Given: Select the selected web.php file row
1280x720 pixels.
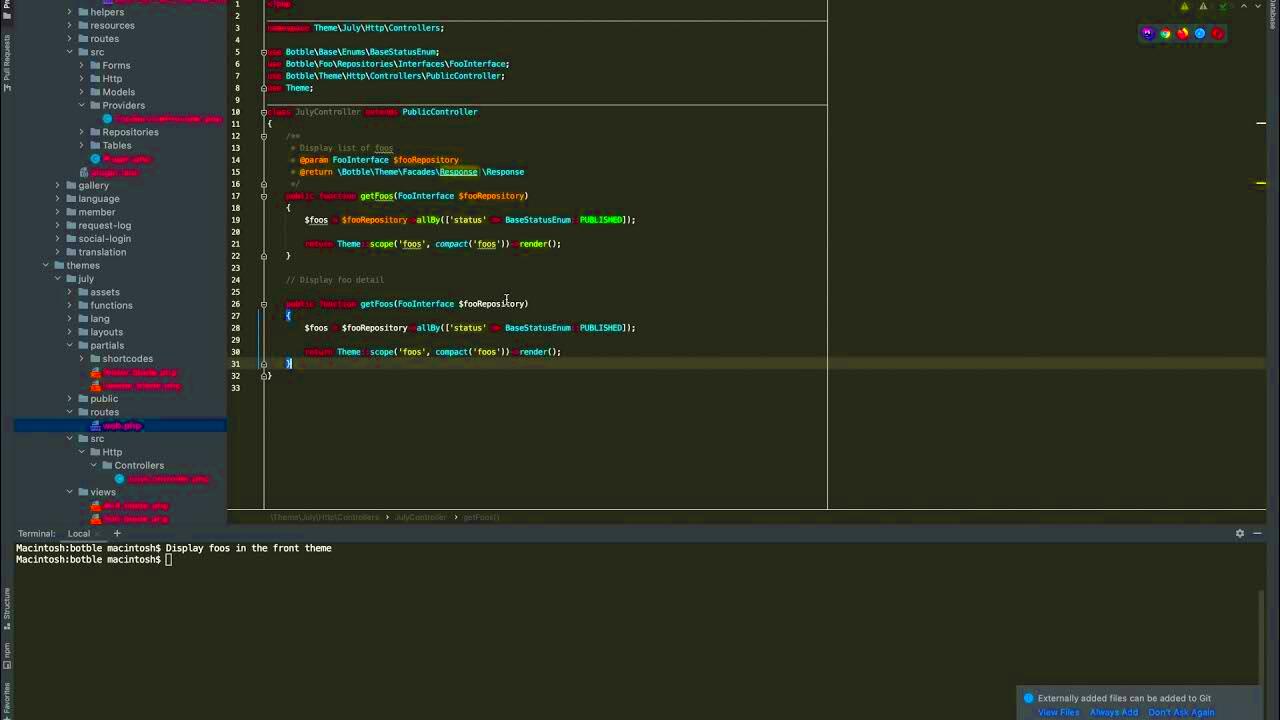Looking at the screenshot, I should coord(120,425).
